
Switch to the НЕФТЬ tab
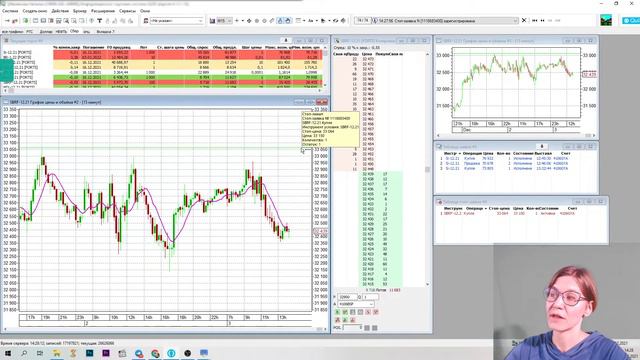(61, 31)
